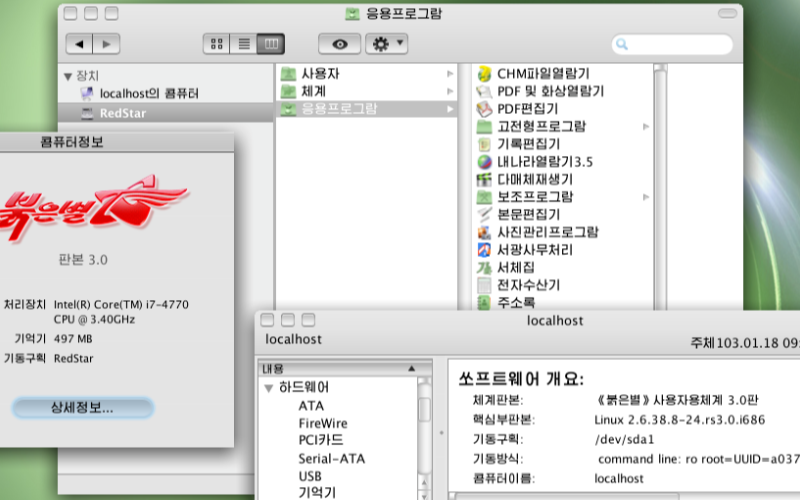The image size is (800, 500).
Task: Click /dev/sda1 boot volume value
Action: tap(624, 439)
